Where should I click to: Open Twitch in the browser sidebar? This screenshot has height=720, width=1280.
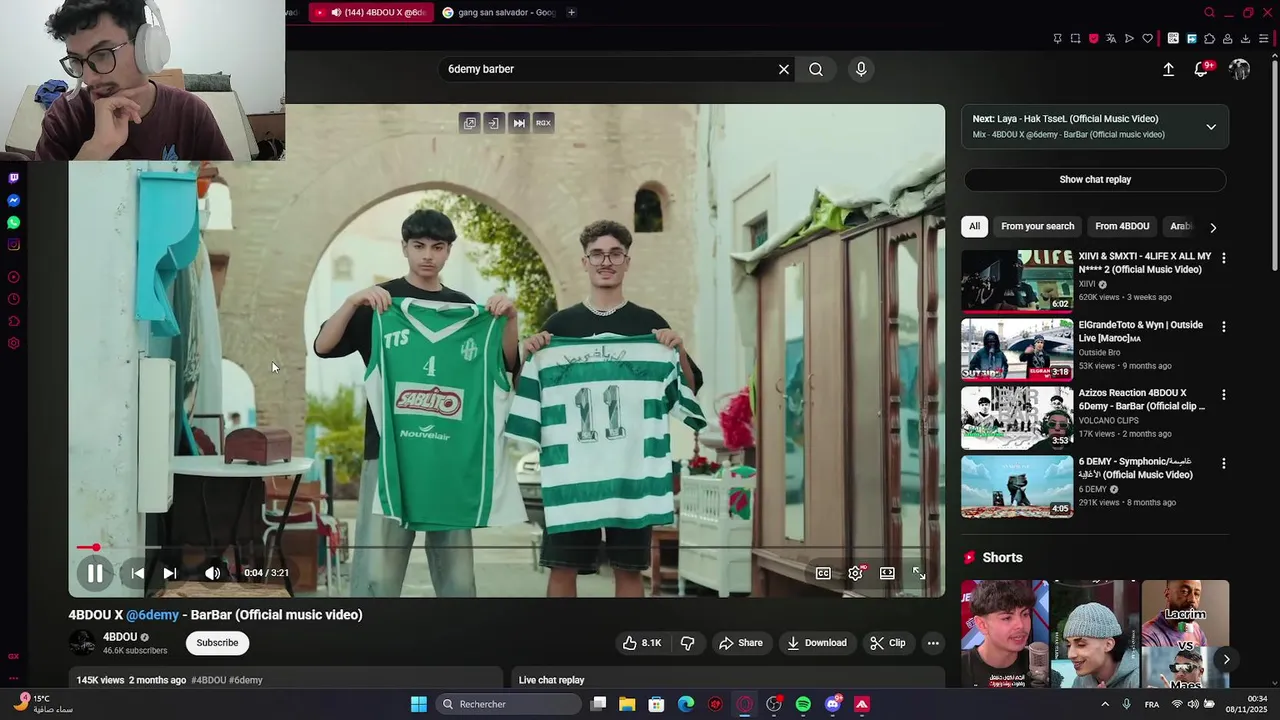click(13, 178)
